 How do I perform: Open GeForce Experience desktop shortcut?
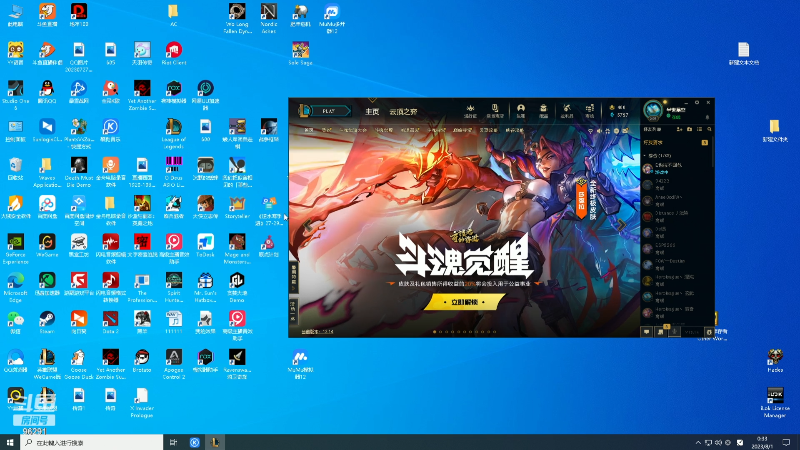click(x=15, y=248)
